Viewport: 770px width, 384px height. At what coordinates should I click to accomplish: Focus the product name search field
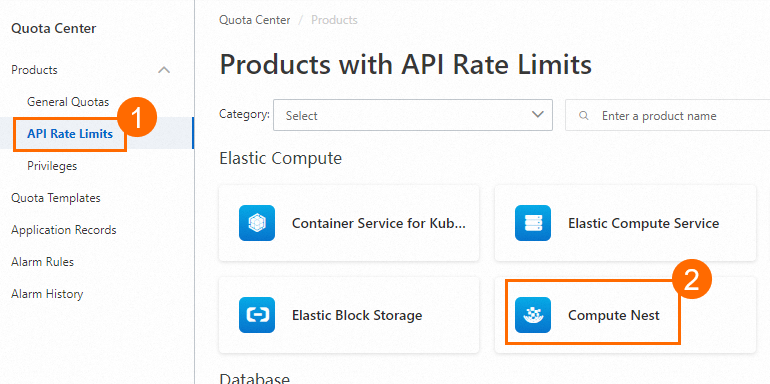tap(668, 115)
